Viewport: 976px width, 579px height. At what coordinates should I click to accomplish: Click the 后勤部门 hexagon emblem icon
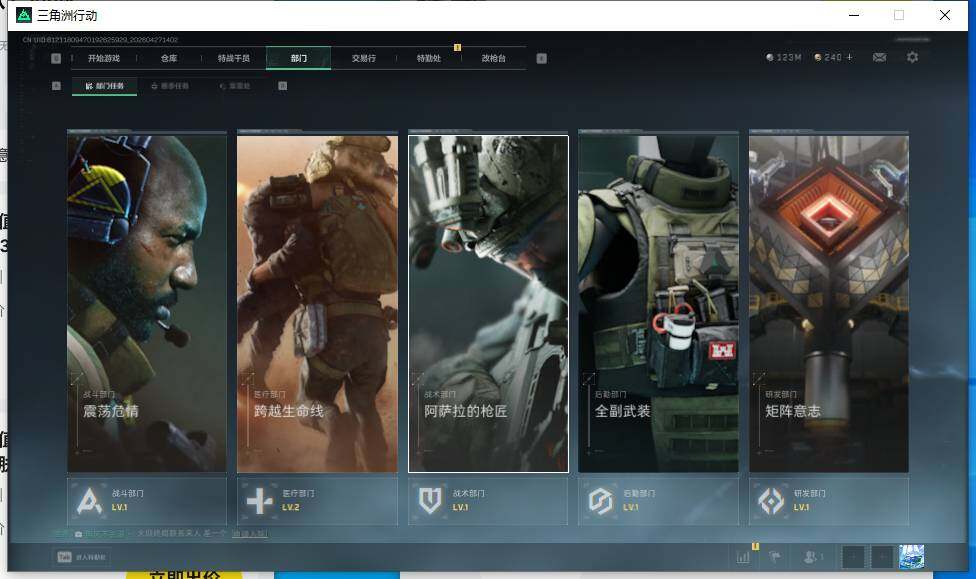click(601, 501)
